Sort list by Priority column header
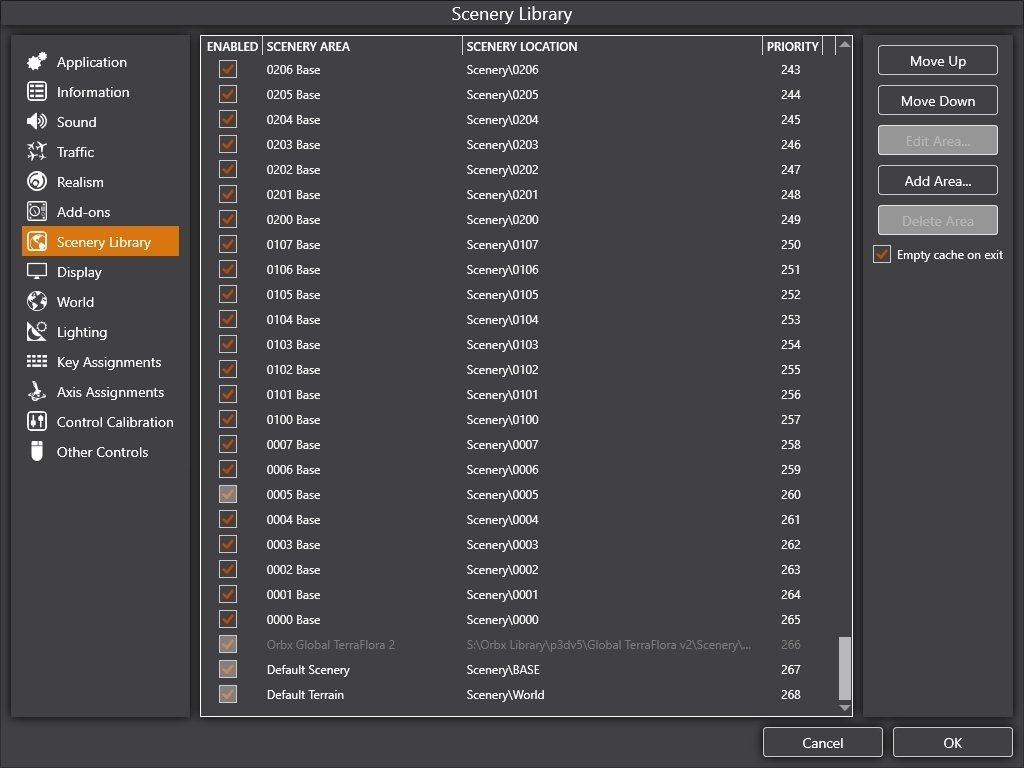This screenshot has height=768, width=1024. tap(791, 47)
